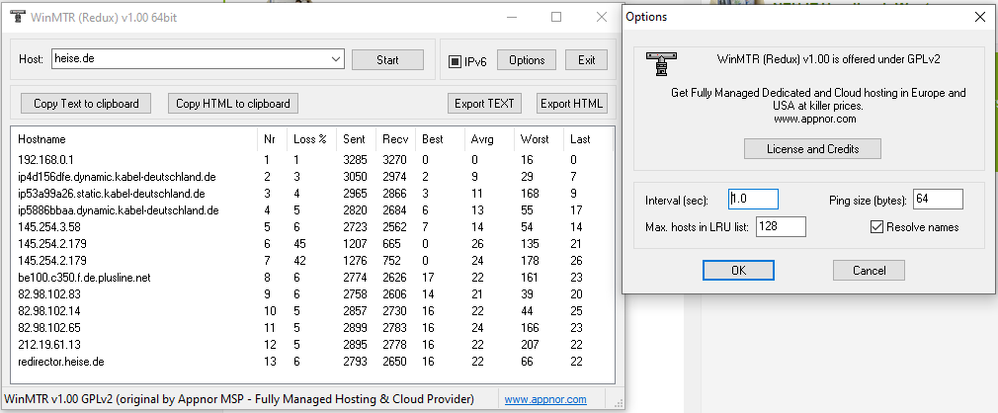Click the Max. hosts in LRU list field
998x413 pixels.
[781, 227]
